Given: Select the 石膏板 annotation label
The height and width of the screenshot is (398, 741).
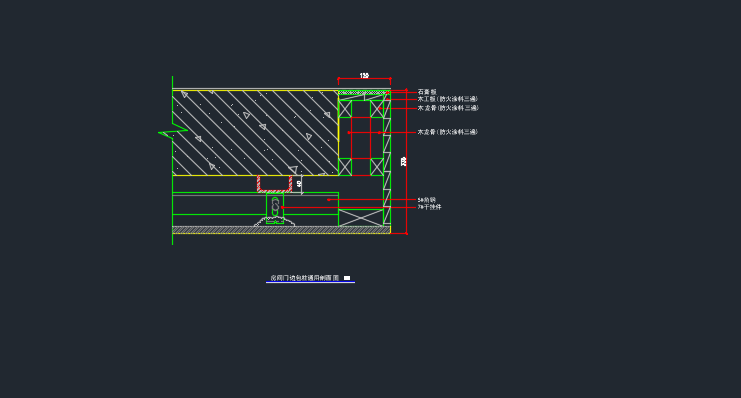Looking at the screenshot, I should click(x=427, y=92).
